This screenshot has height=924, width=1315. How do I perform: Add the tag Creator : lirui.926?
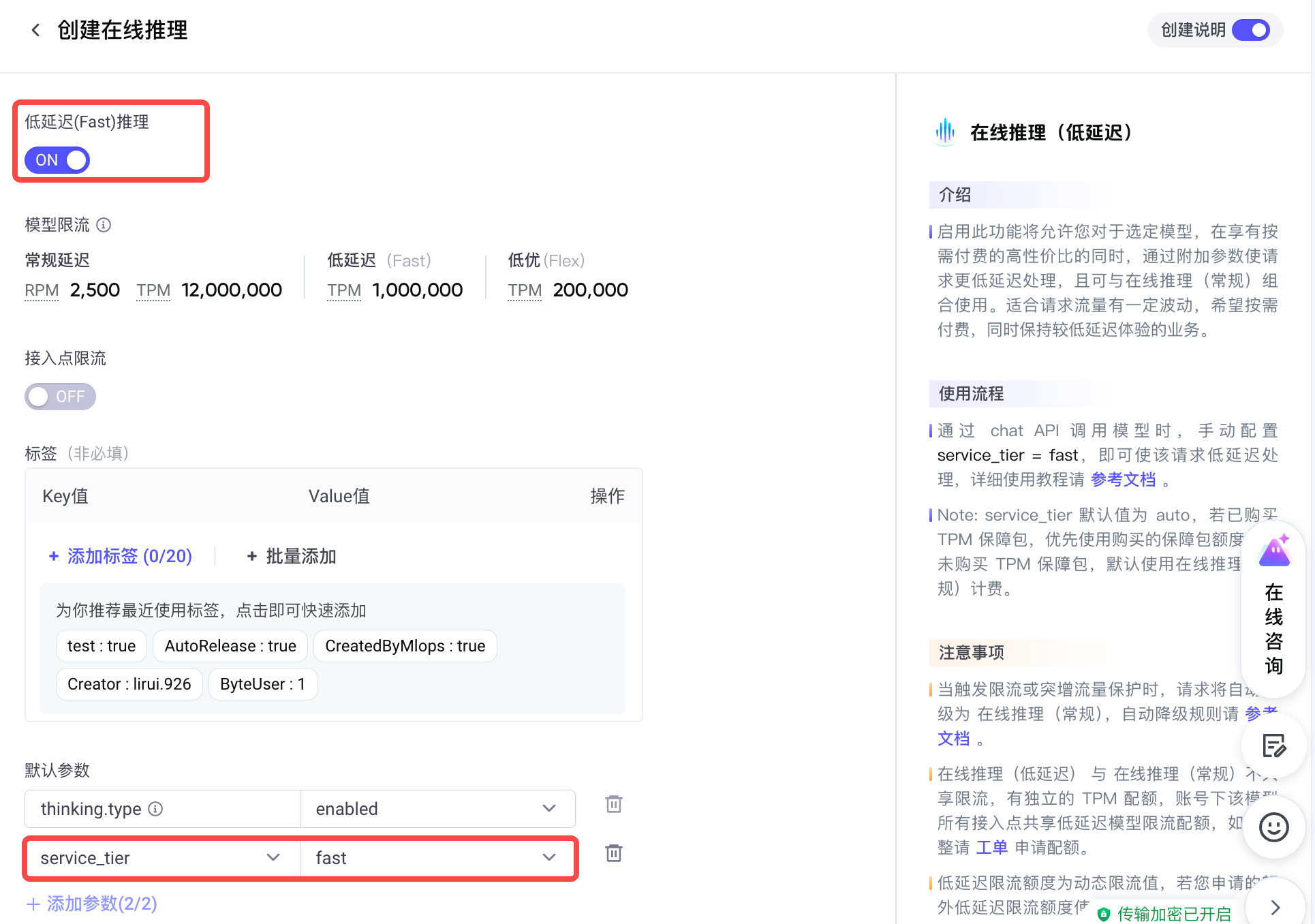click(129, 684)
